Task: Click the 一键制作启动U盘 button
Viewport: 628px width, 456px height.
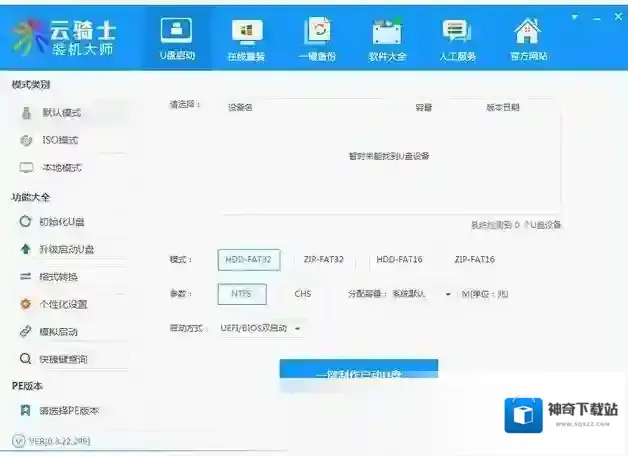Action: coord(358,372)
